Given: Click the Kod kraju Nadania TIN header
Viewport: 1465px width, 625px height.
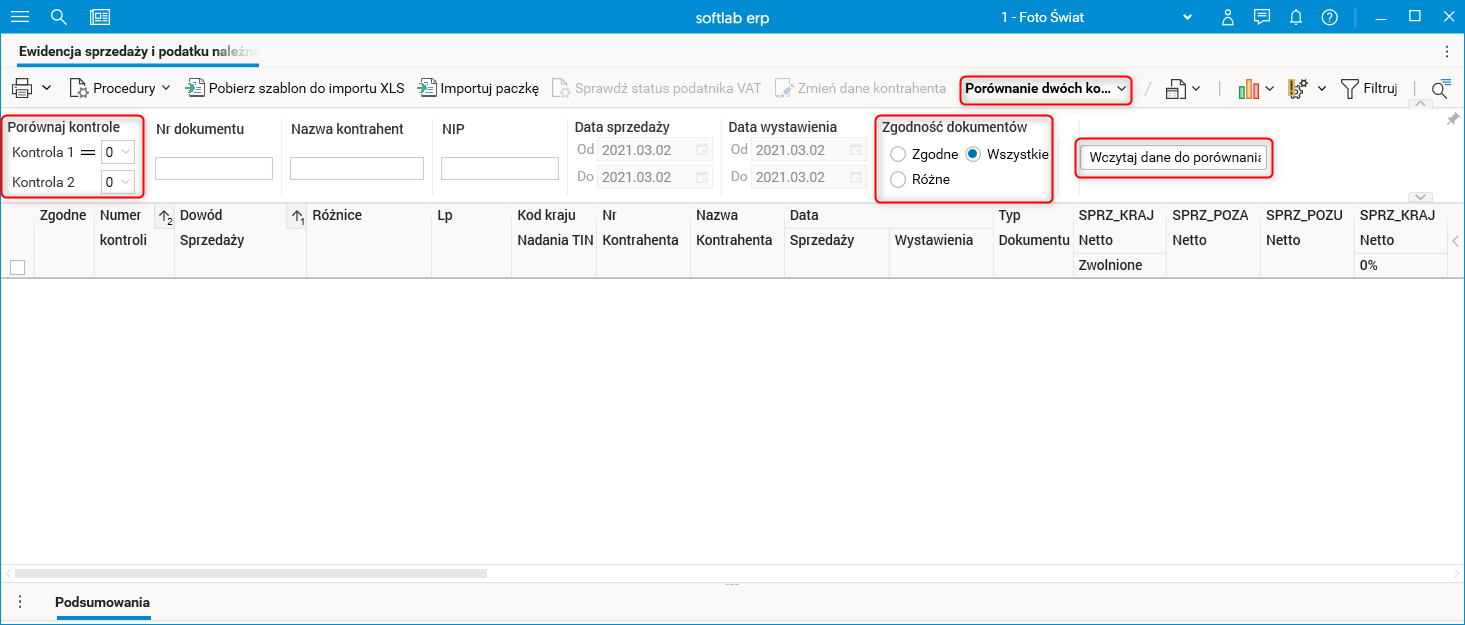Looking at the screenshot, I should 555,240.
